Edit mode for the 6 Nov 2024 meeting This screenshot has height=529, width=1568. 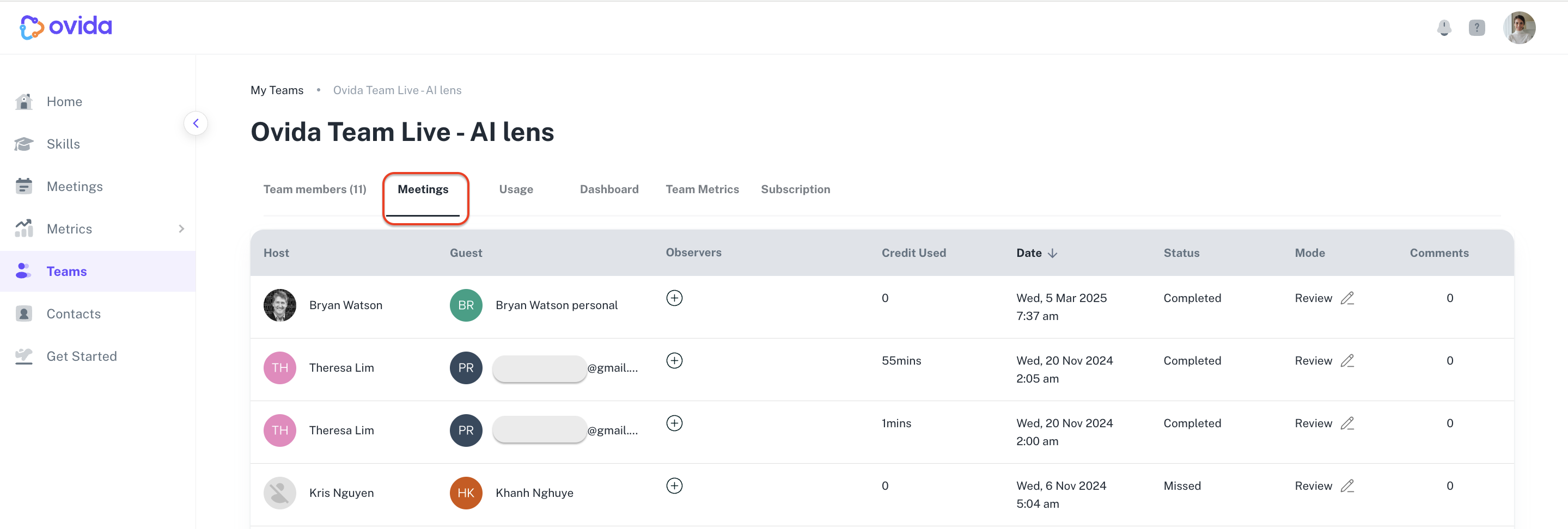[1347, 486]
